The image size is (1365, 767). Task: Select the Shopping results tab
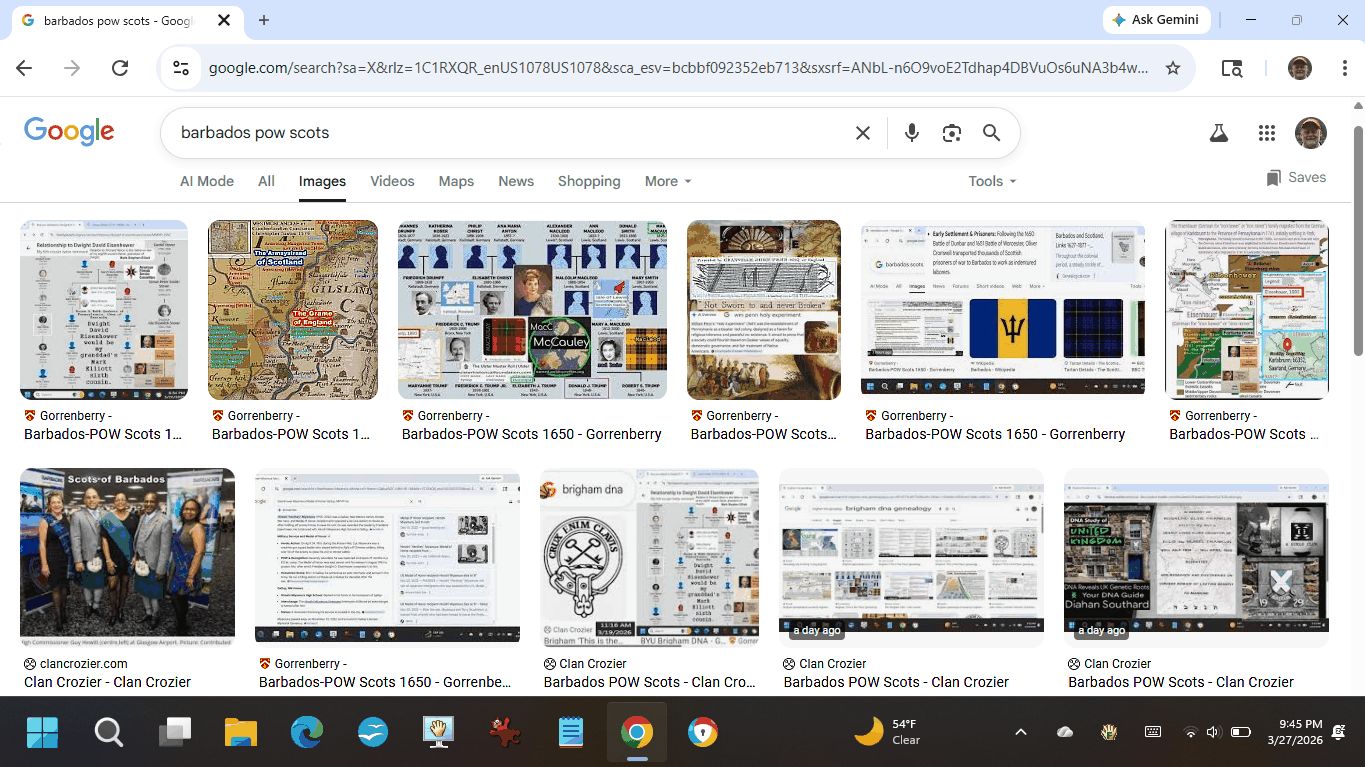click(x=588, y=181)
